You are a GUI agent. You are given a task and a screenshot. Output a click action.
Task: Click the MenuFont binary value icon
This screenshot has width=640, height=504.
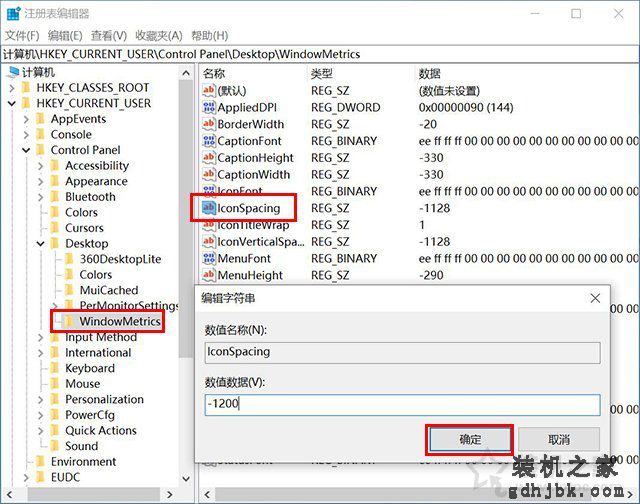coord(209,258)
